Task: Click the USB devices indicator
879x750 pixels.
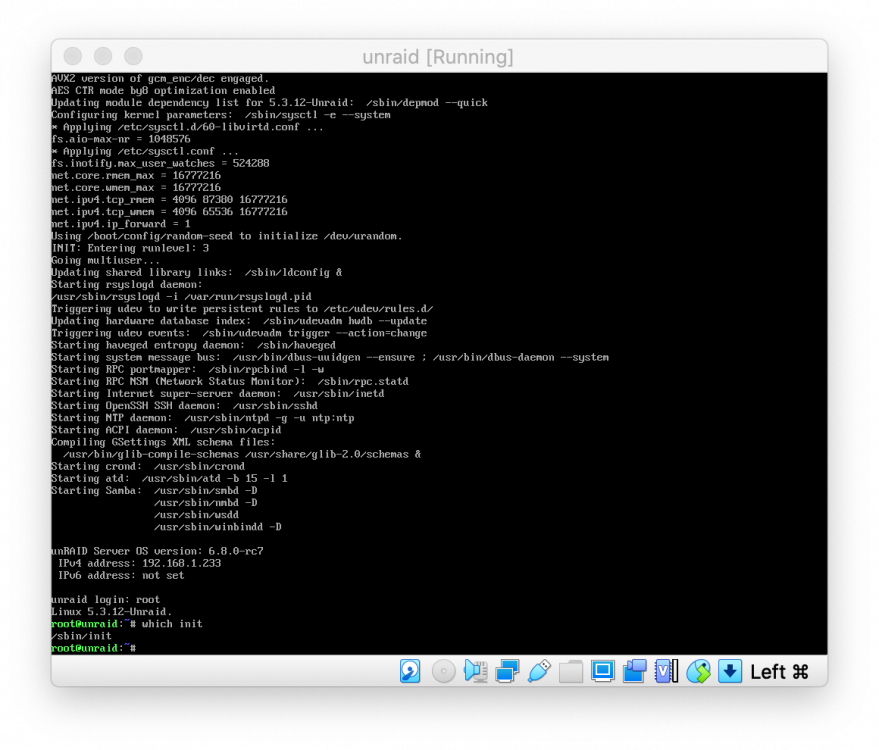Action: [539, 671]
